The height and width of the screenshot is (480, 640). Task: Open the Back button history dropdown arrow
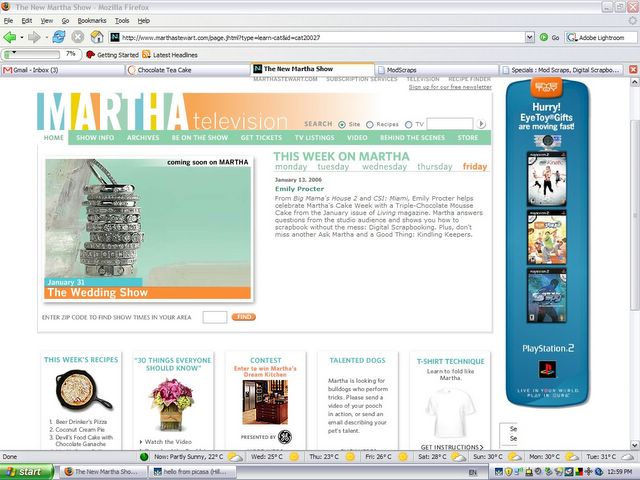point(22,38)
